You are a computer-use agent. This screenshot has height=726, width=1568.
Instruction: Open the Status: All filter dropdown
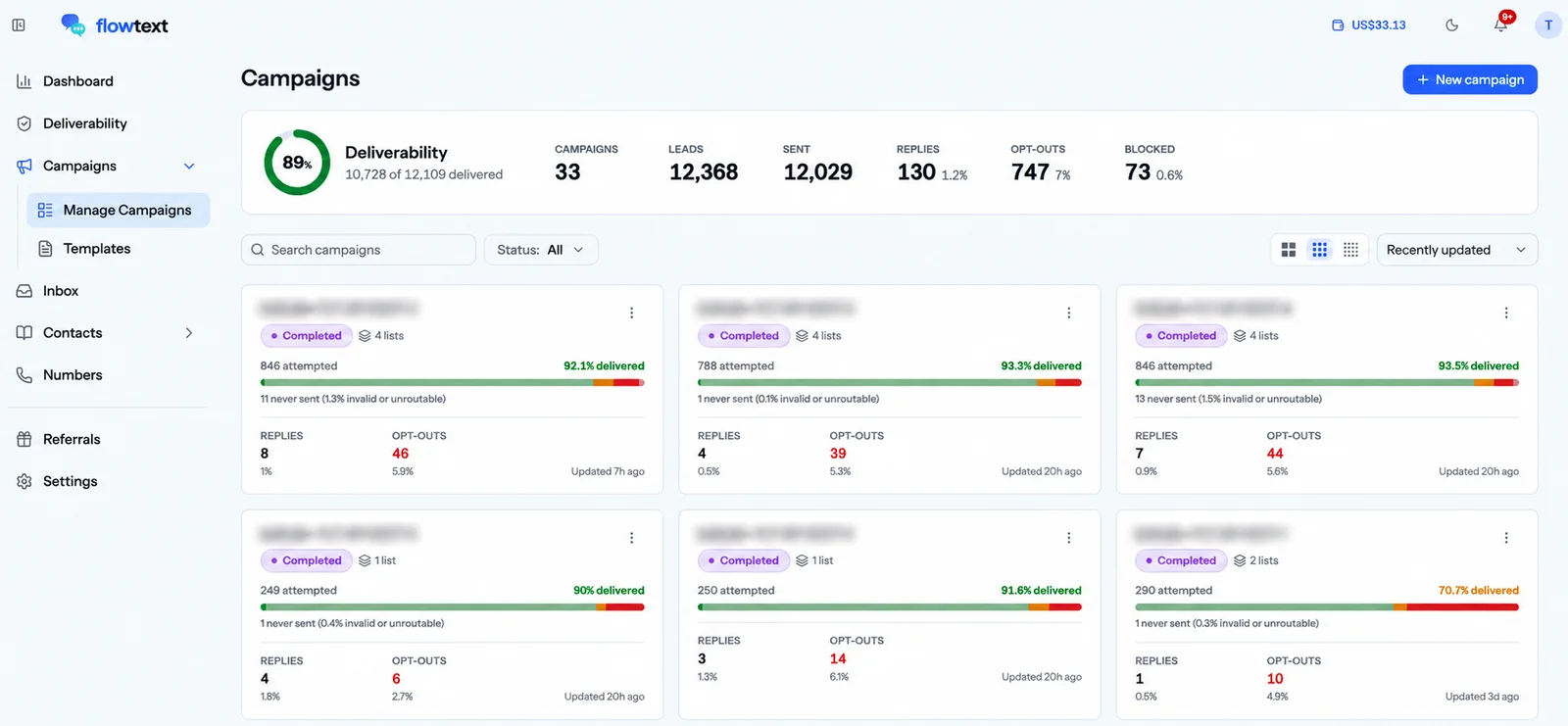tap(541, 250)
